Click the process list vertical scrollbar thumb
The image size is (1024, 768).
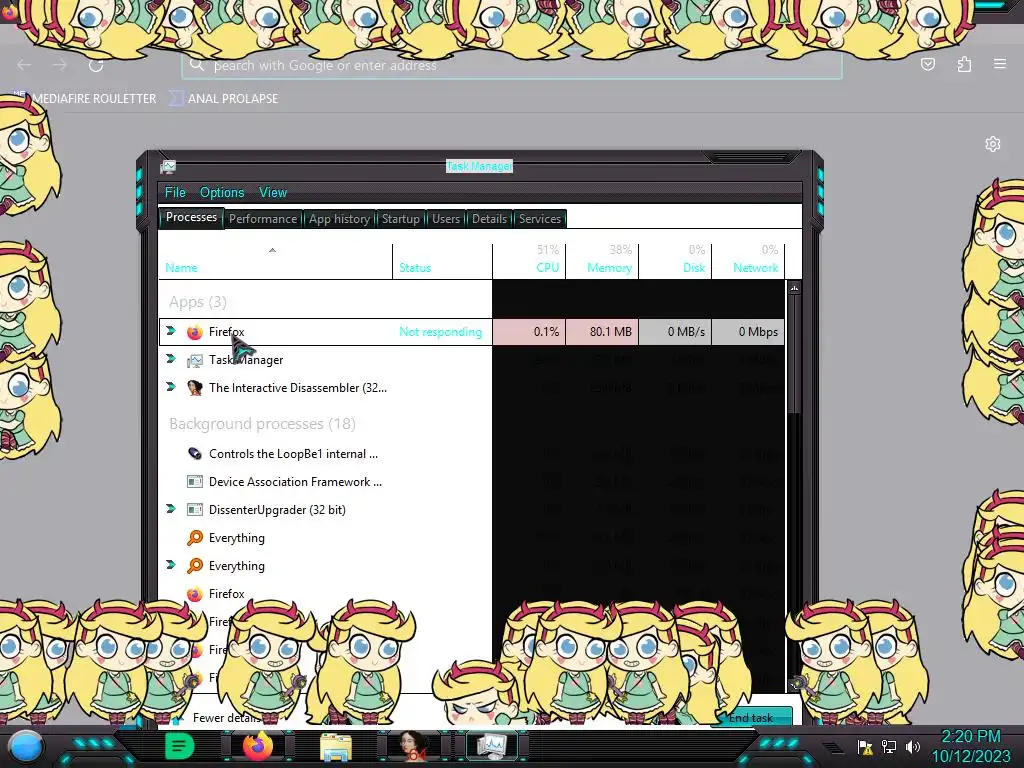pos(794,354)
